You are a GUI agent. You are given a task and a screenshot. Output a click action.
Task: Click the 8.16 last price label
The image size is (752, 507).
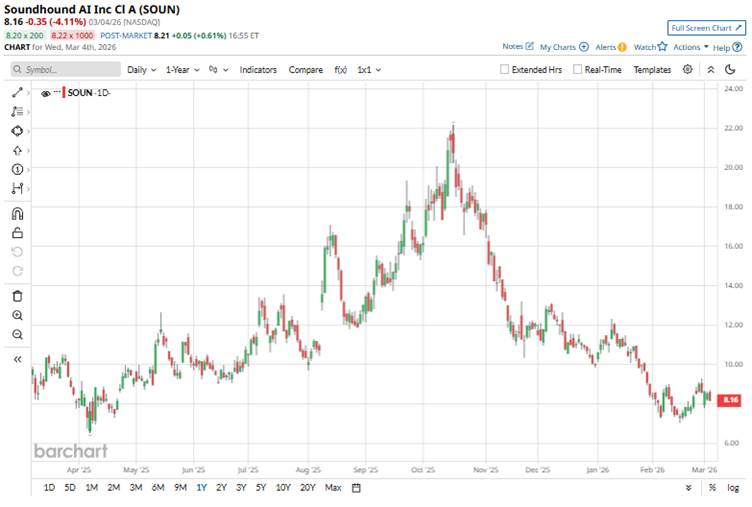[729, 400]
